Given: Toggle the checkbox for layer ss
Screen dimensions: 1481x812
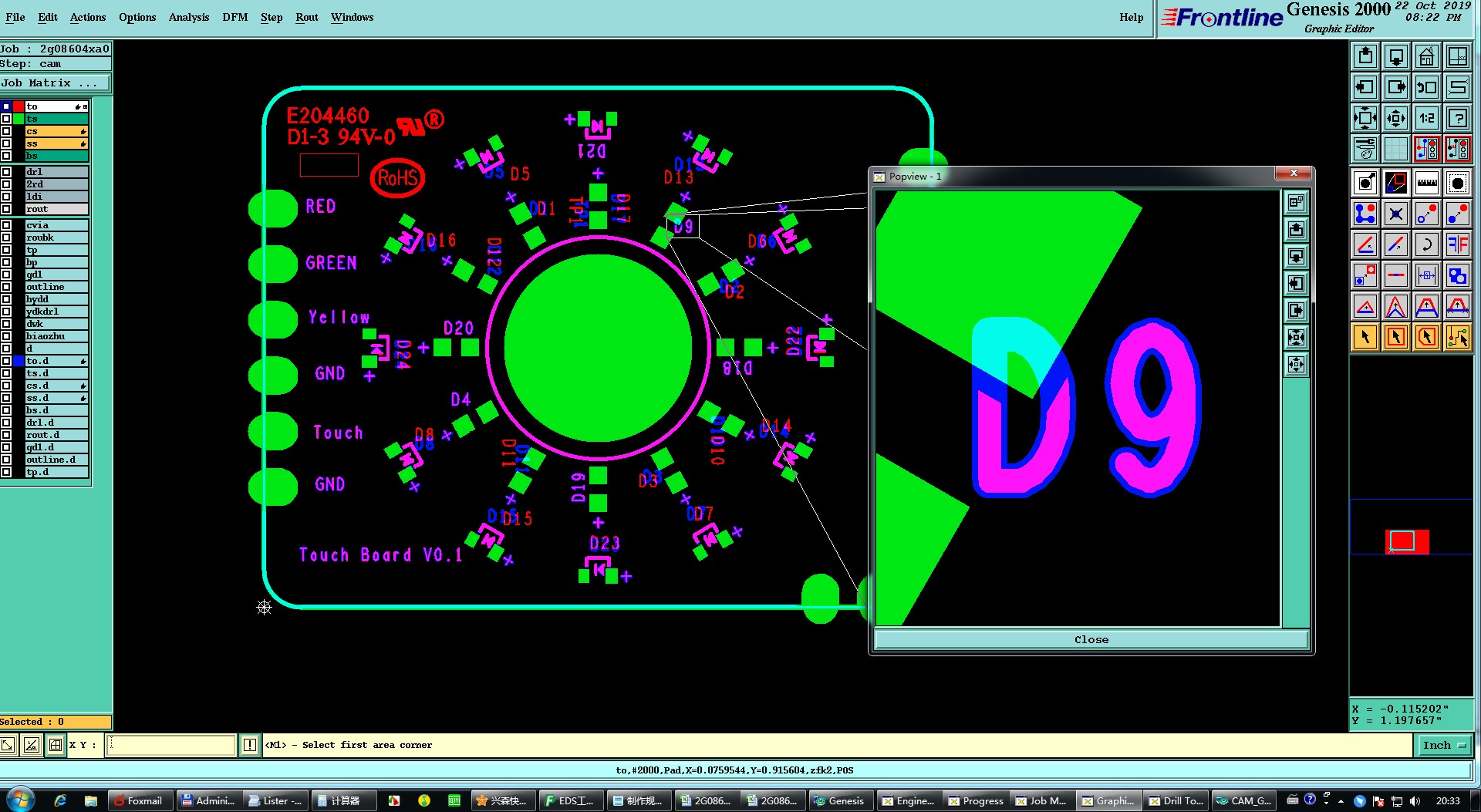Looking at the screenshot, I should [x=6, y=143].
